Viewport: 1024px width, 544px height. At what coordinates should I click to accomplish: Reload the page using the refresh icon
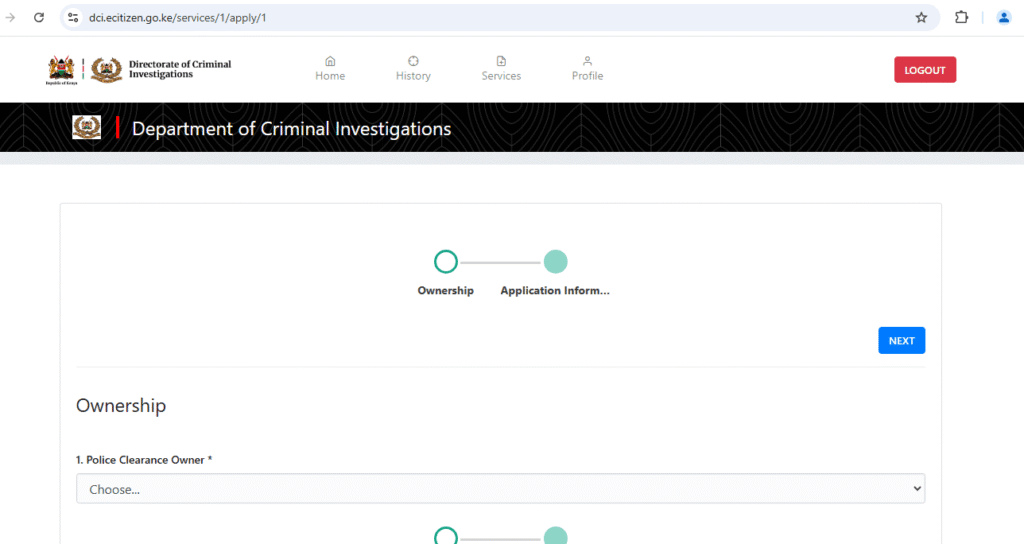pyautogui.click(x=39, y=18)
